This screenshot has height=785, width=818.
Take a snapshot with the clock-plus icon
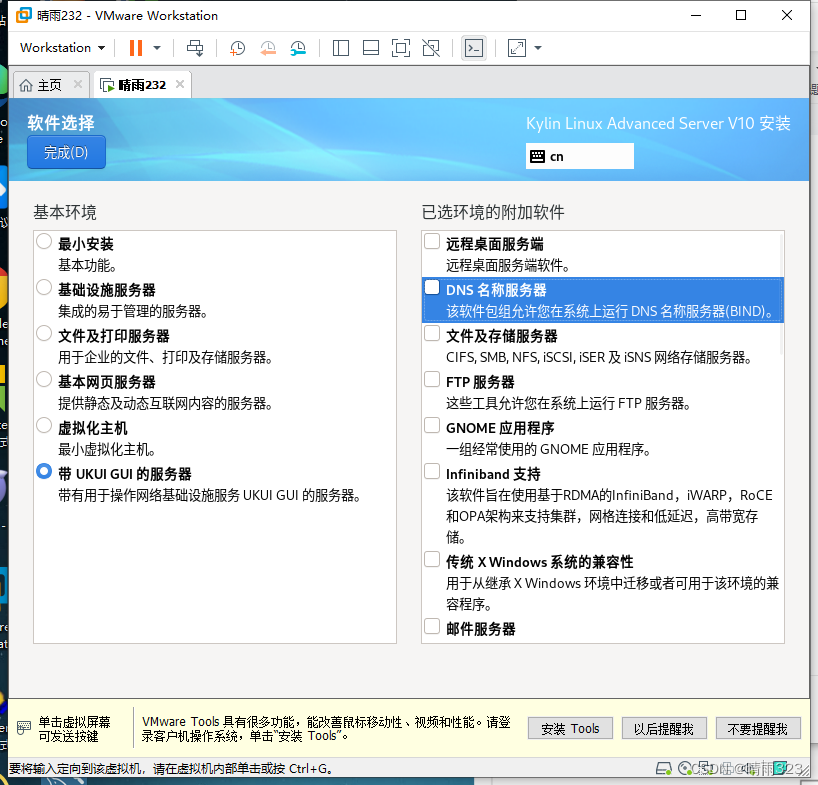click(237, 49)
